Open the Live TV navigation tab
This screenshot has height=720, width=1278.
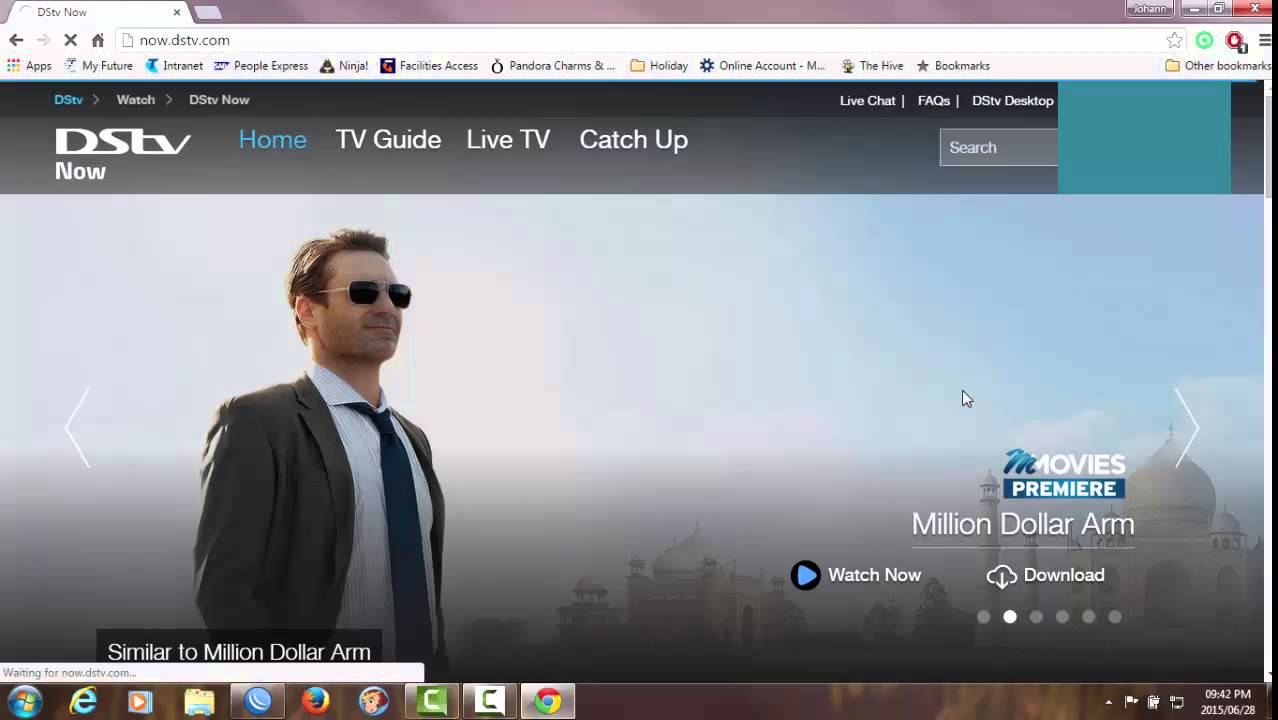click(x=508, y=139)
